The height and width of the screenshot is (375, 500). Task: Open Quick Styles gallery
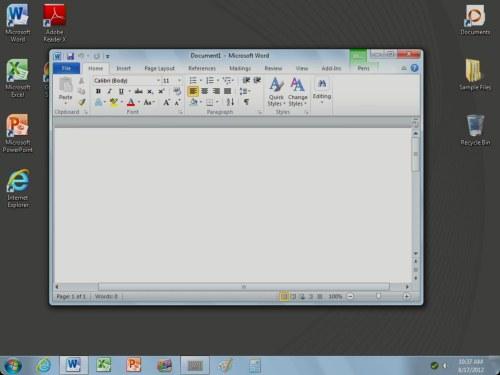[276, 92]
